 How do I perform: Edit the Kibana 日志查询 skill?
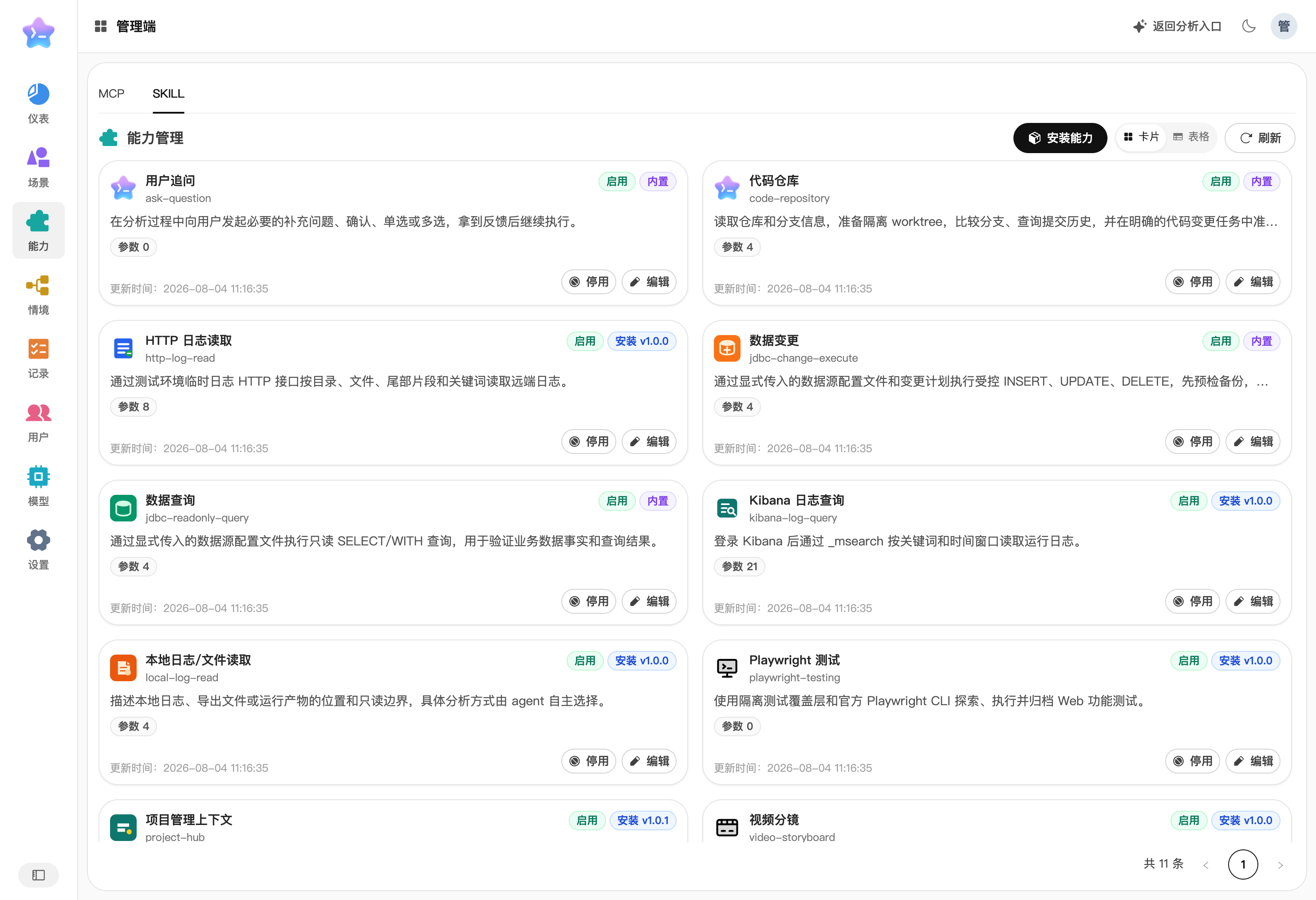[x=1253, y=601]
